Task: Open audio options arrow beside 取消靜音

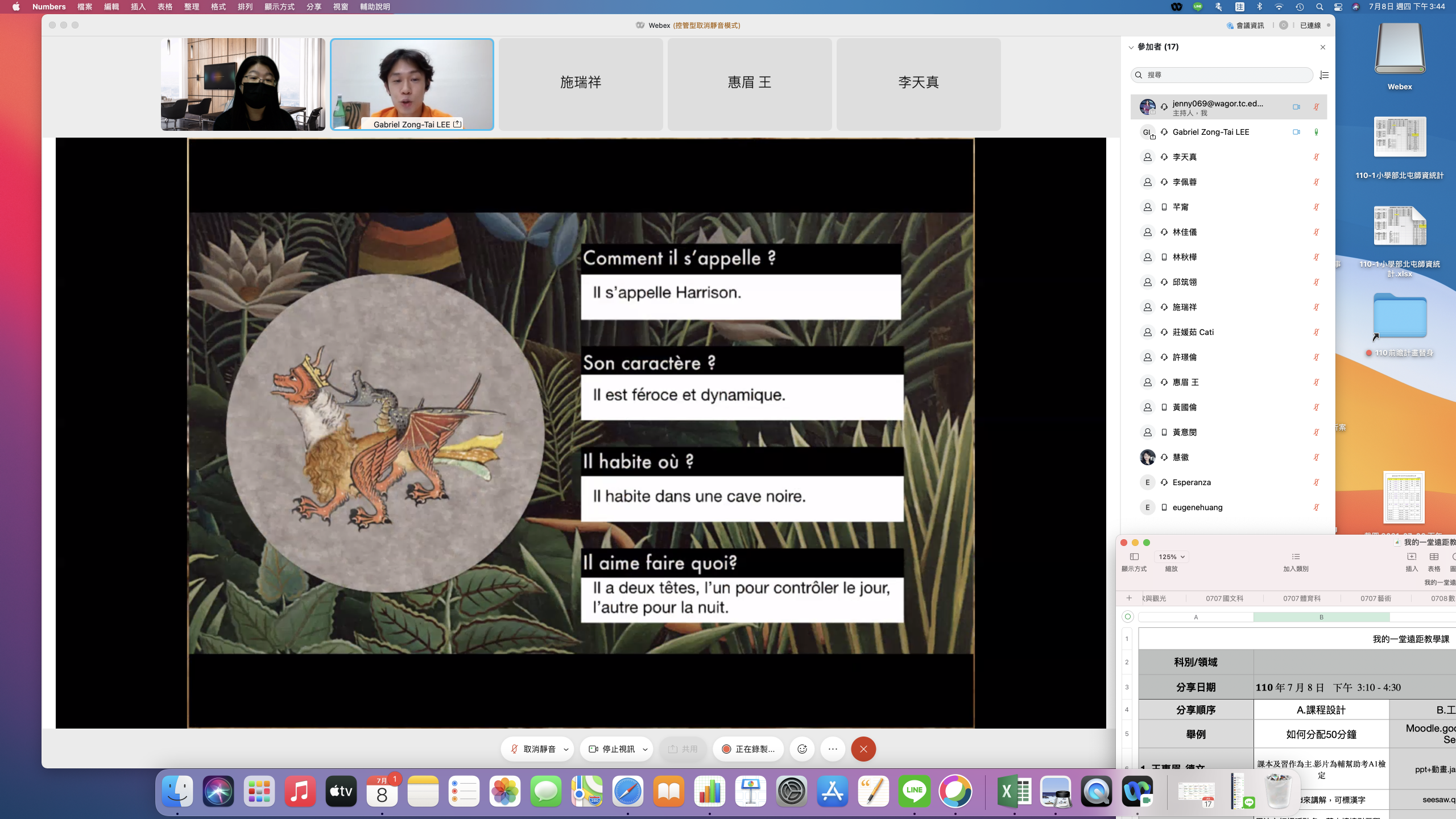Action: click(x=566, y=749)
